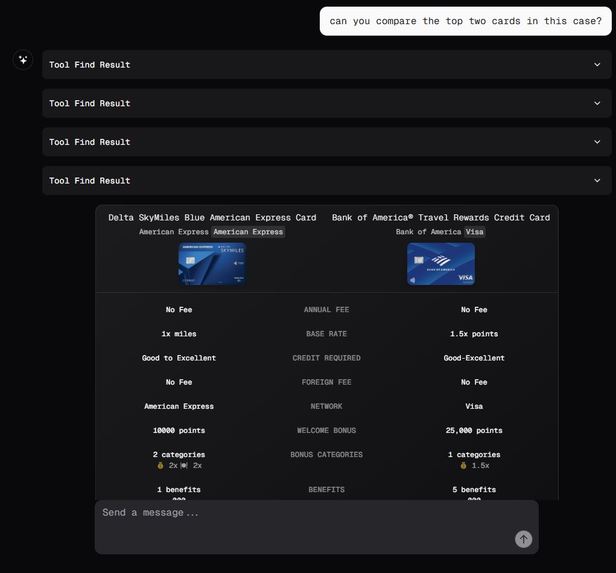Click the FOREIGN FEE row label
This screenshot has width=616, height=573.
click(x=326, y=382)
